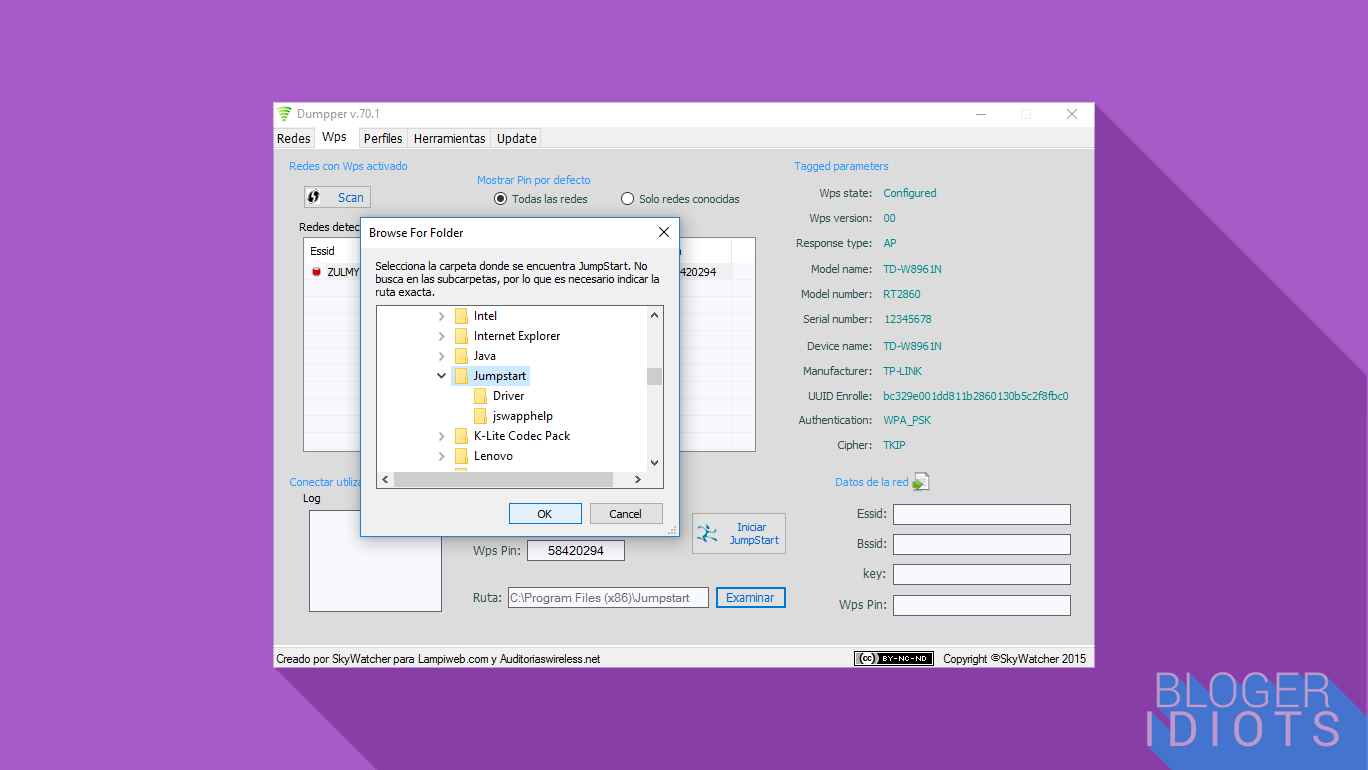
Task: Click the Authentication value WPA_PSK
Action: click(x=907, y=420)
